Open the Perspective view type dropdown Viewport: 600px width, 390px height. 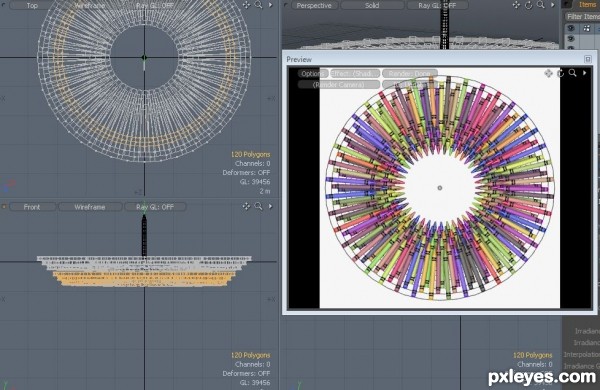(x=314, y=5)
